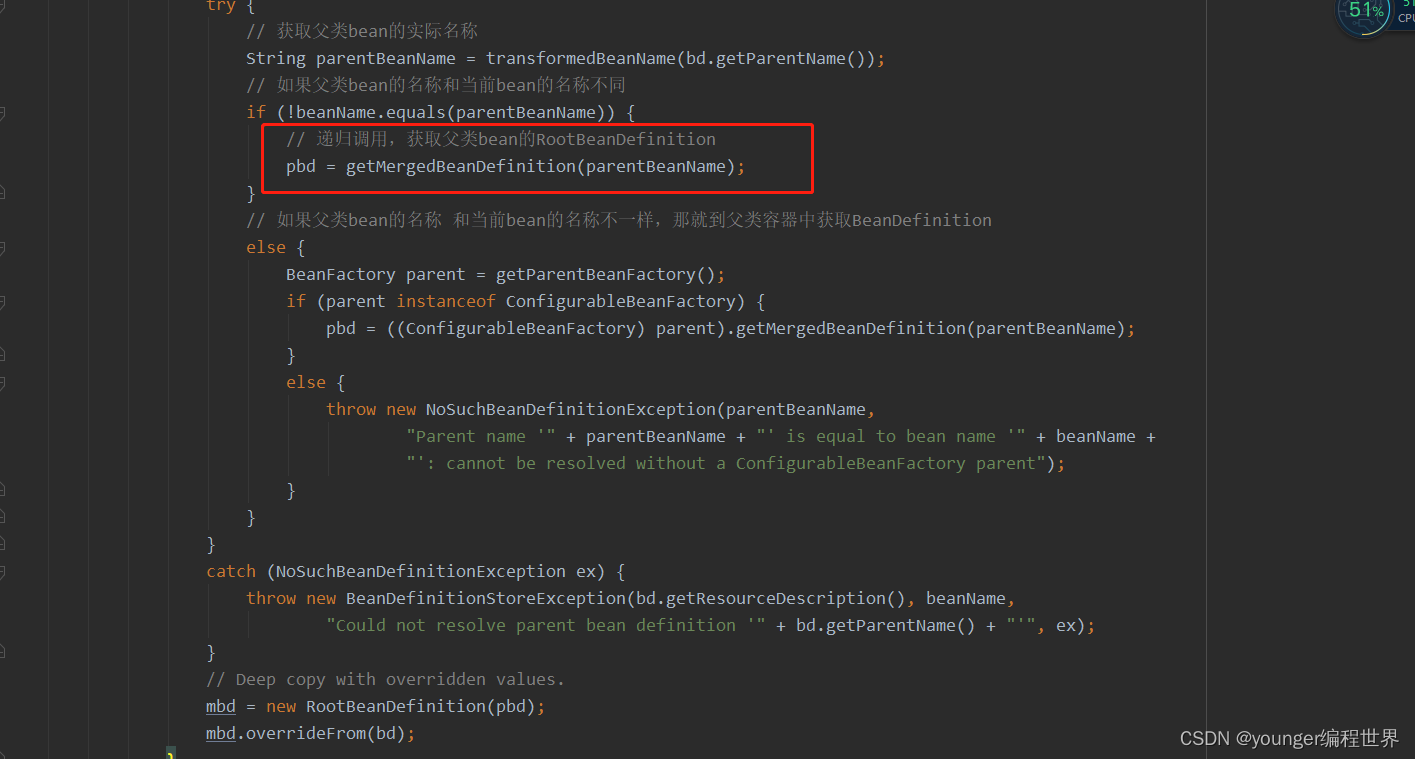
Task: Click the comment Deep copy with overridden values.
Action: pos(386,679)
